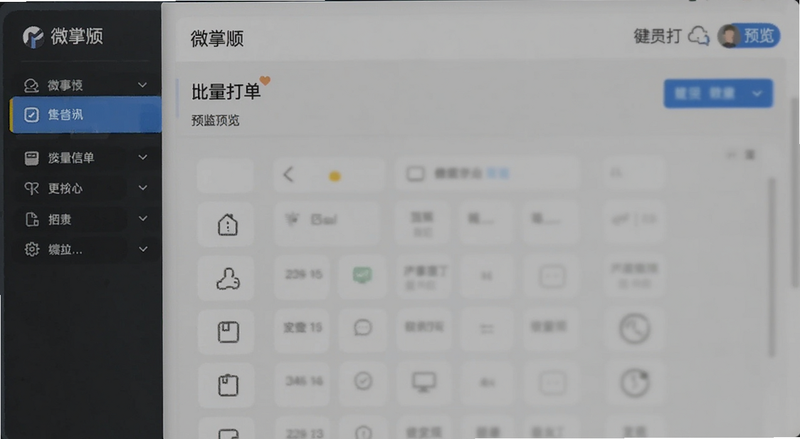This screenshot has height=439, width=800.
Task: Go back with the left chevron arrow
Action: pyautogui.click(x=288, y=175)
